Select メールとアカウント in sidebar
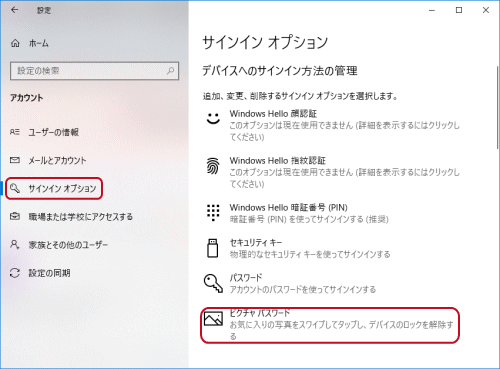Viewport: 500px width, 369px height. pyautogui.click(x=57, y=160)
